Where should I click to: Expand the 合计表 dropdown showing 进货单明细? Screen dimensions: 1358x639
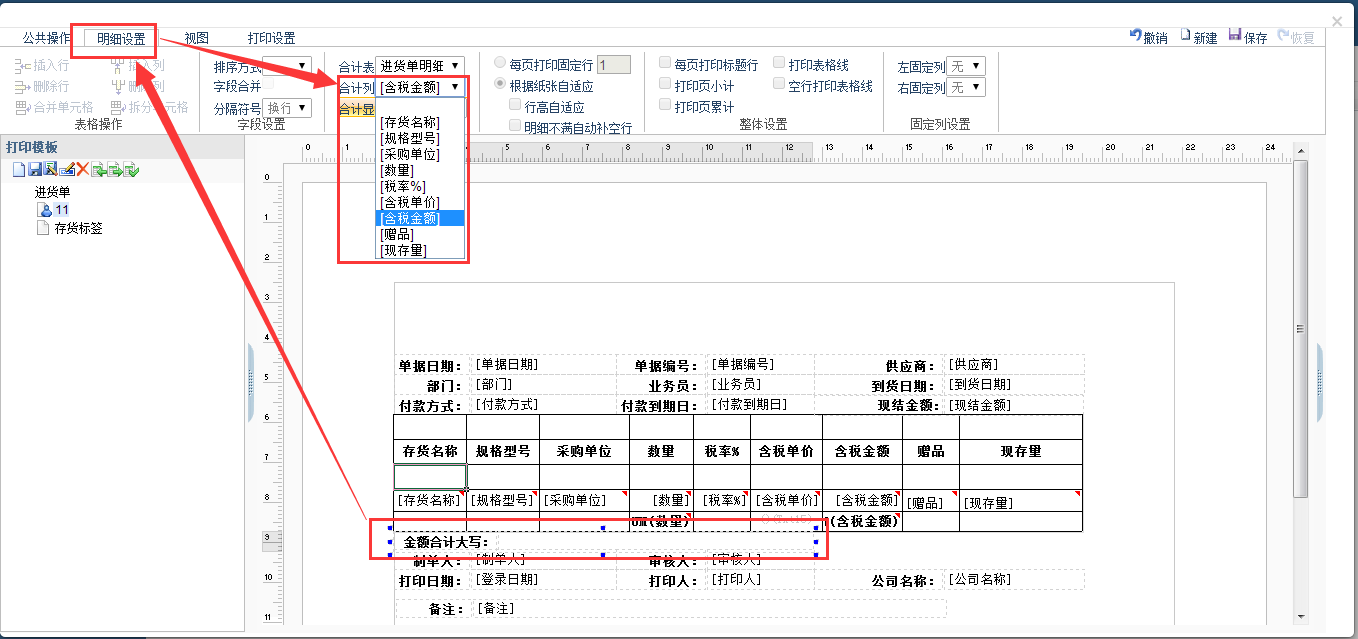(x=420, y=66)
